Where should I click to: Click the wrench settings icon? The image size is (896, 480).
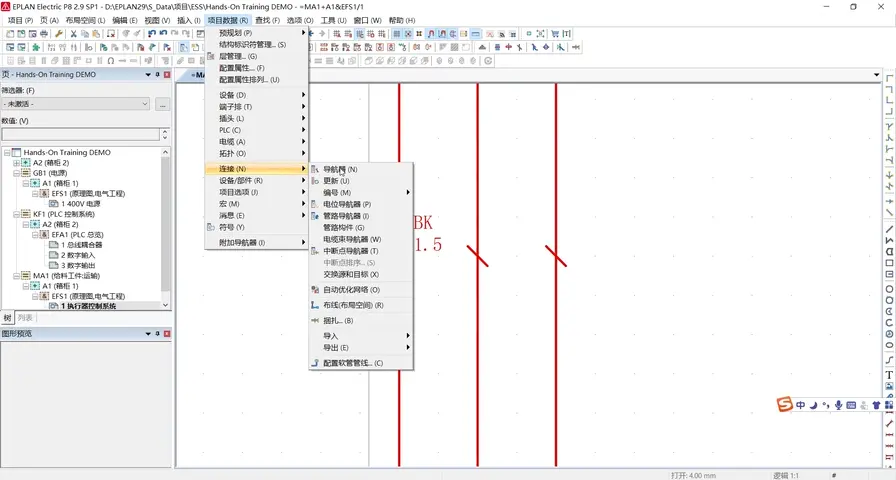[59, 34]
